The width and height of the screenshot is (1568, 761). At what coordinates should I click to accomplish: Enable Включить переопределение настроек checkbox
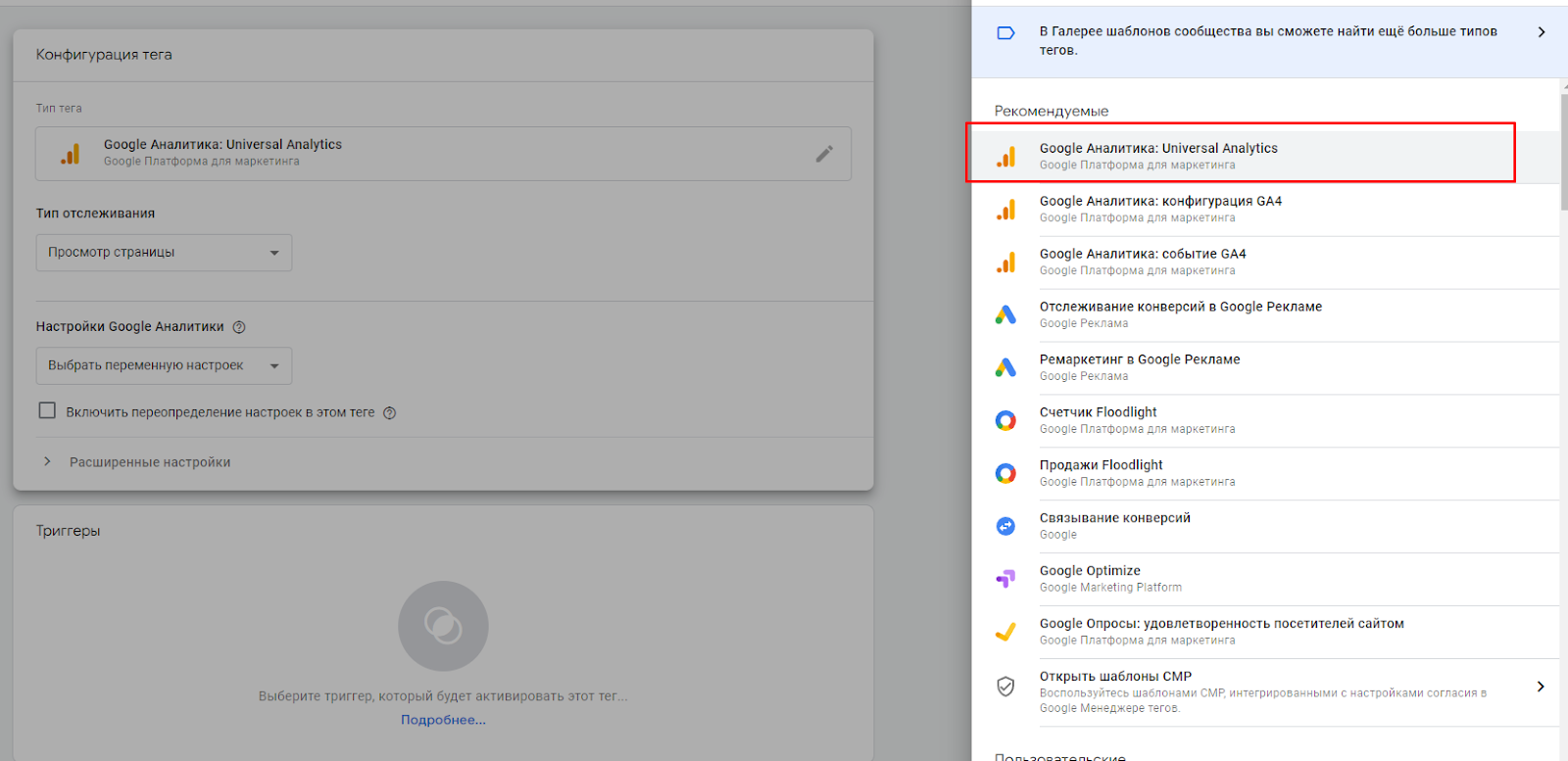pyautogui.click(x=47, y=411)
